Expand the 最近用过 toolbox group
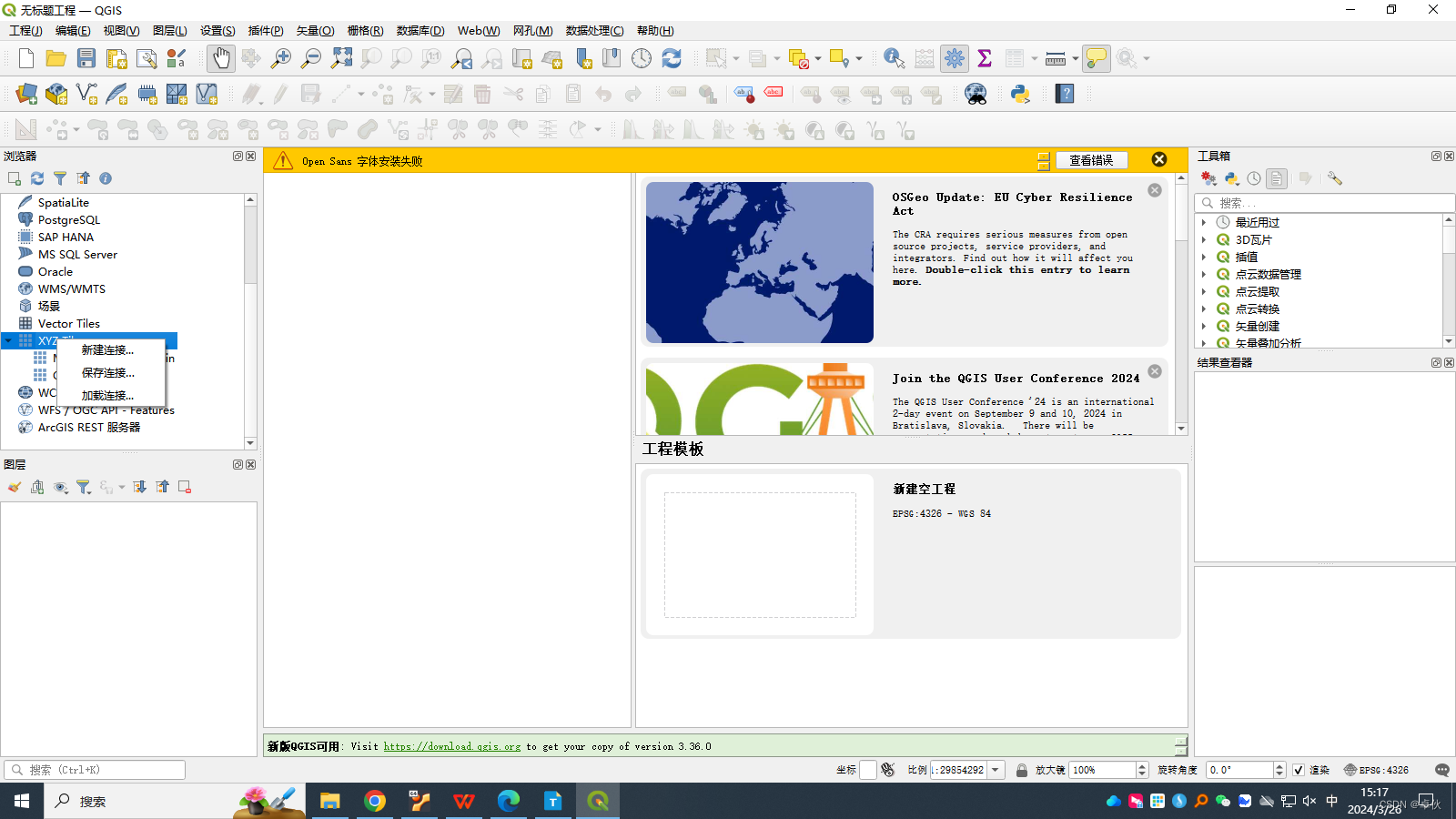Screen dimensions: 1456x819 [x=1204, y=222]
